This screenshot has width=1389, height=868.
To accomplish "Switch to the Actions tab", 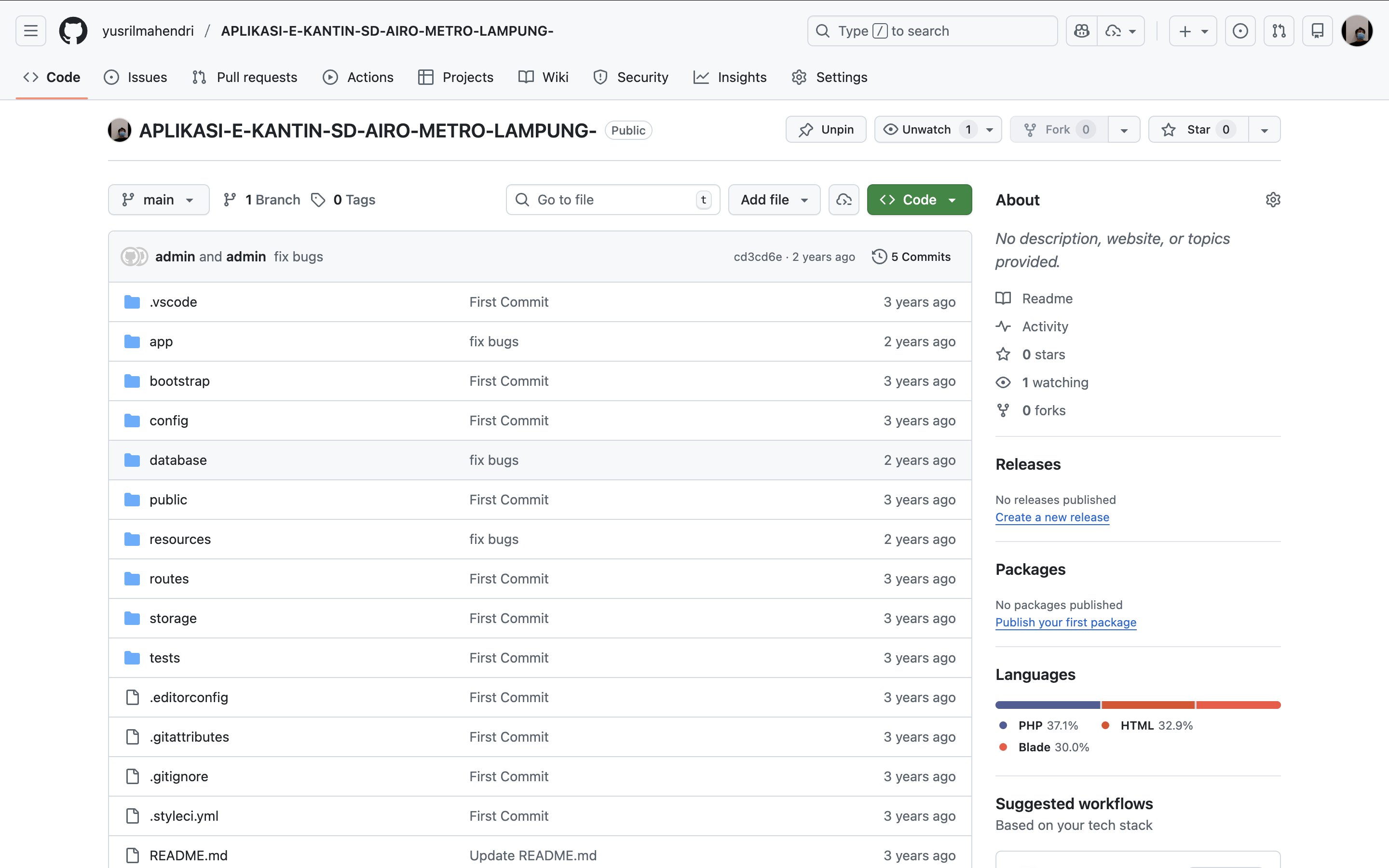I will [x=358, y=78].
